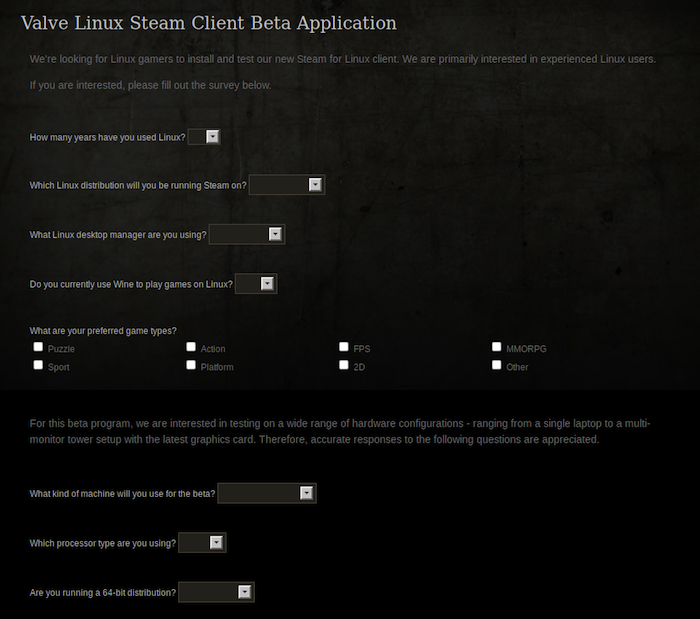Click the Valve Linux Steam Client Beta heading
700x619 pixels.
208,23
